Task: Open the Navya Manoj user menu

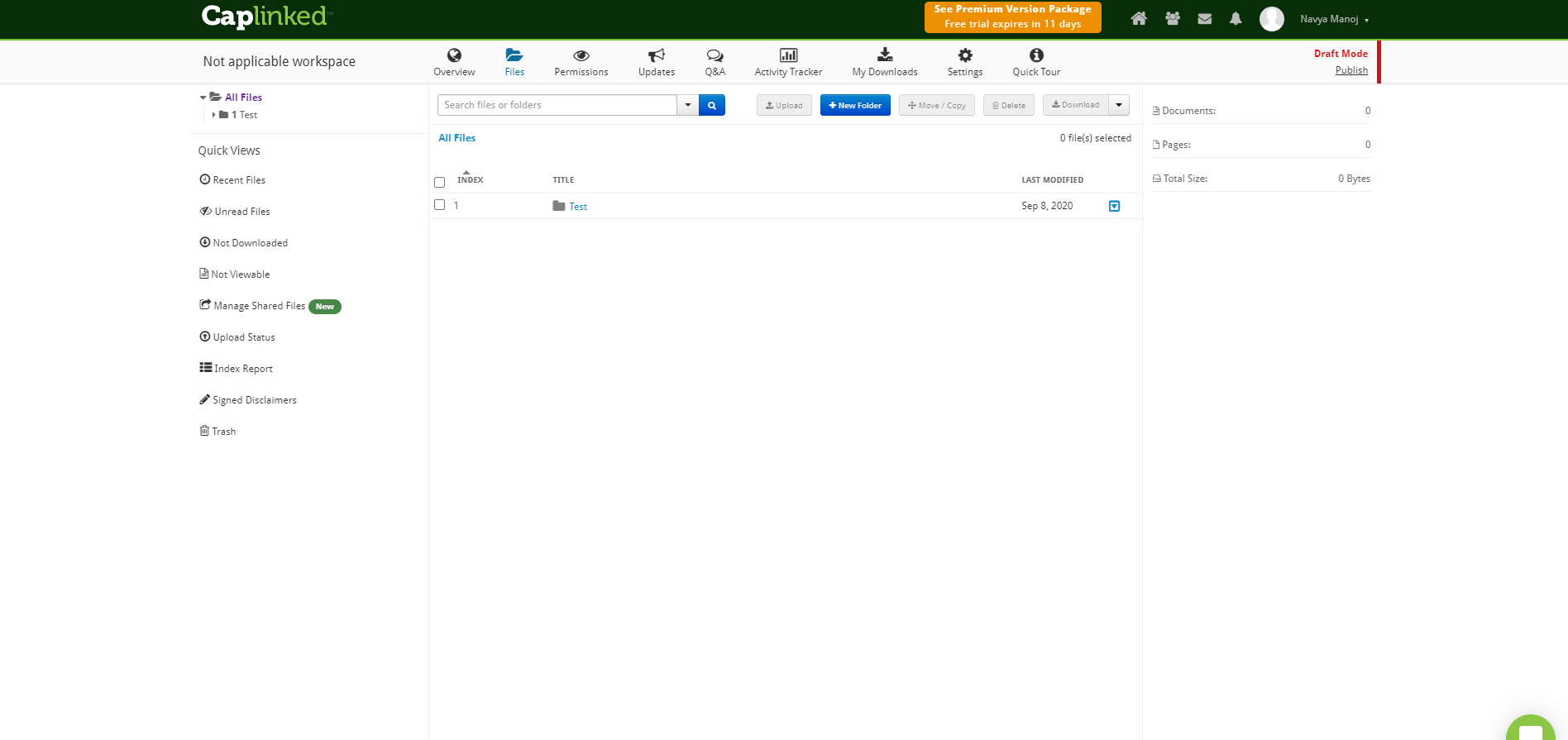Action: [1334, 19]
